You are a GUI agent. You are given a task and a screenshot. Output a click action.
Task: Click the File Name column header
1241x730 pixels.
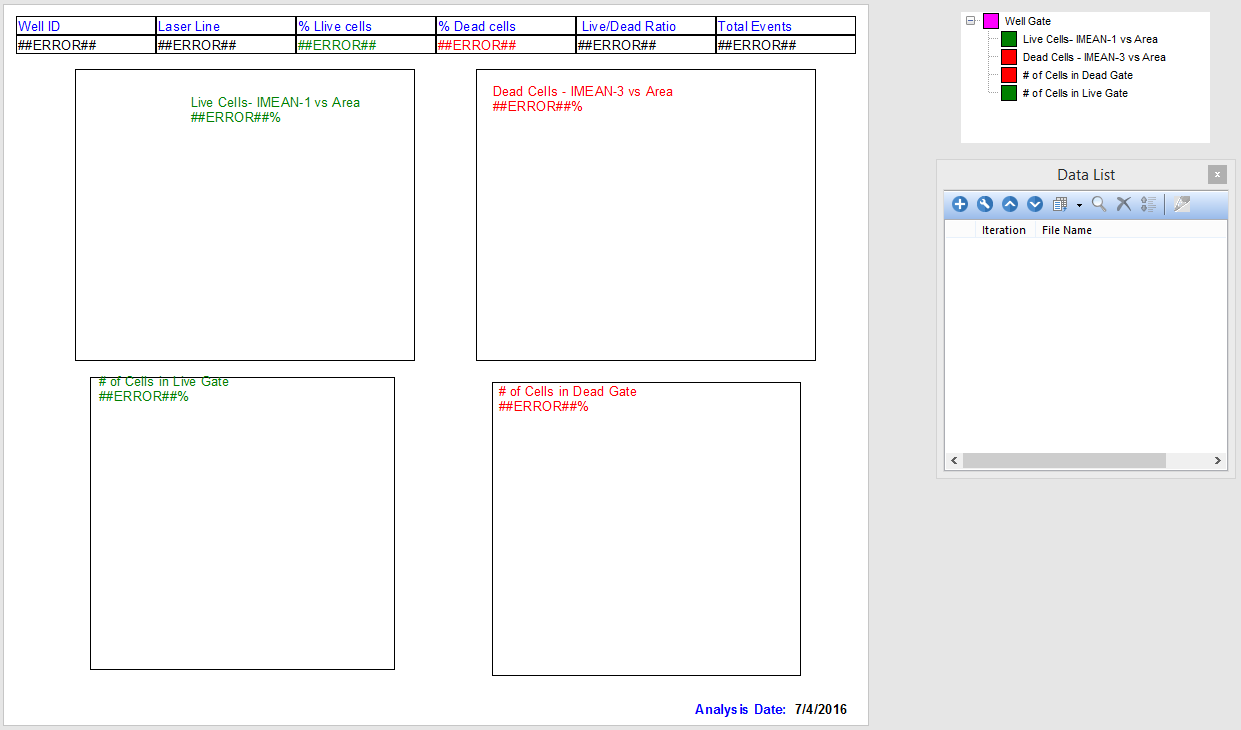coord(1067,230)
